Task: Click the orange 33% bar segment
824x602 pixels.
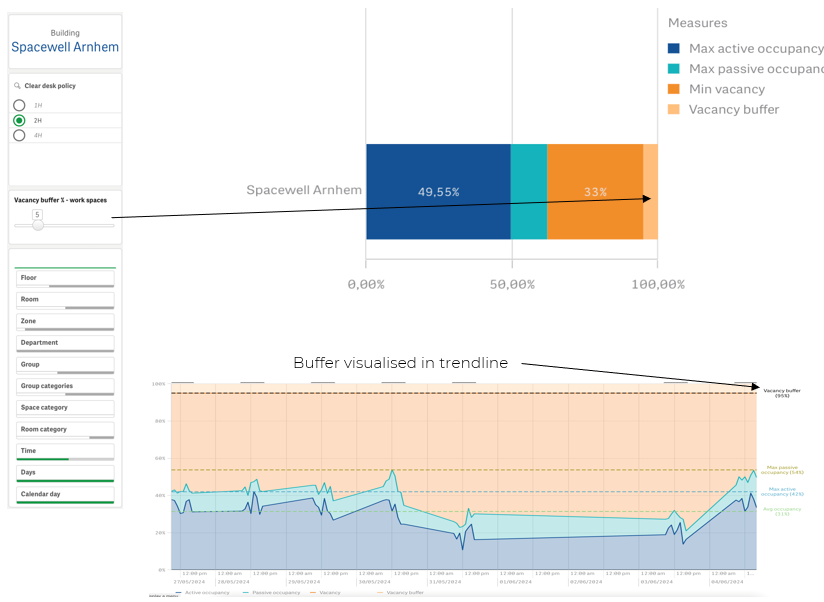Action: click(595, 192)
